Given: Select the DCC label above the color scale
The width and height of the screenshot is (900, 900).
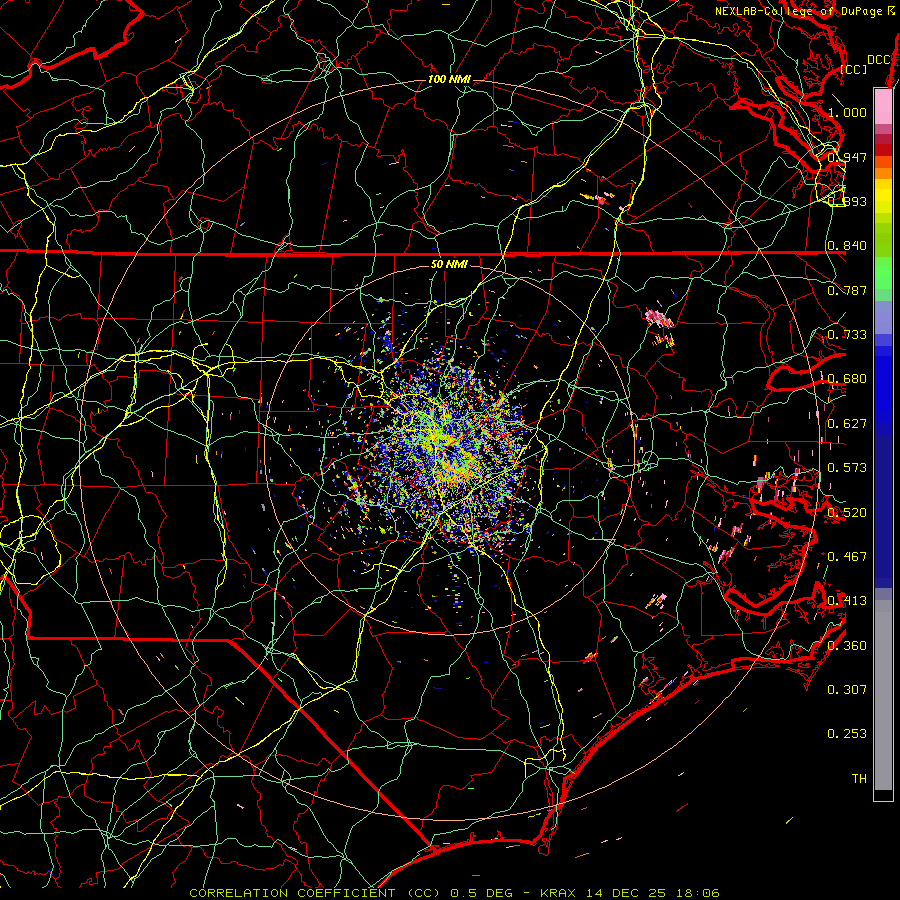Looking at the screenshot, I should 878,60.
